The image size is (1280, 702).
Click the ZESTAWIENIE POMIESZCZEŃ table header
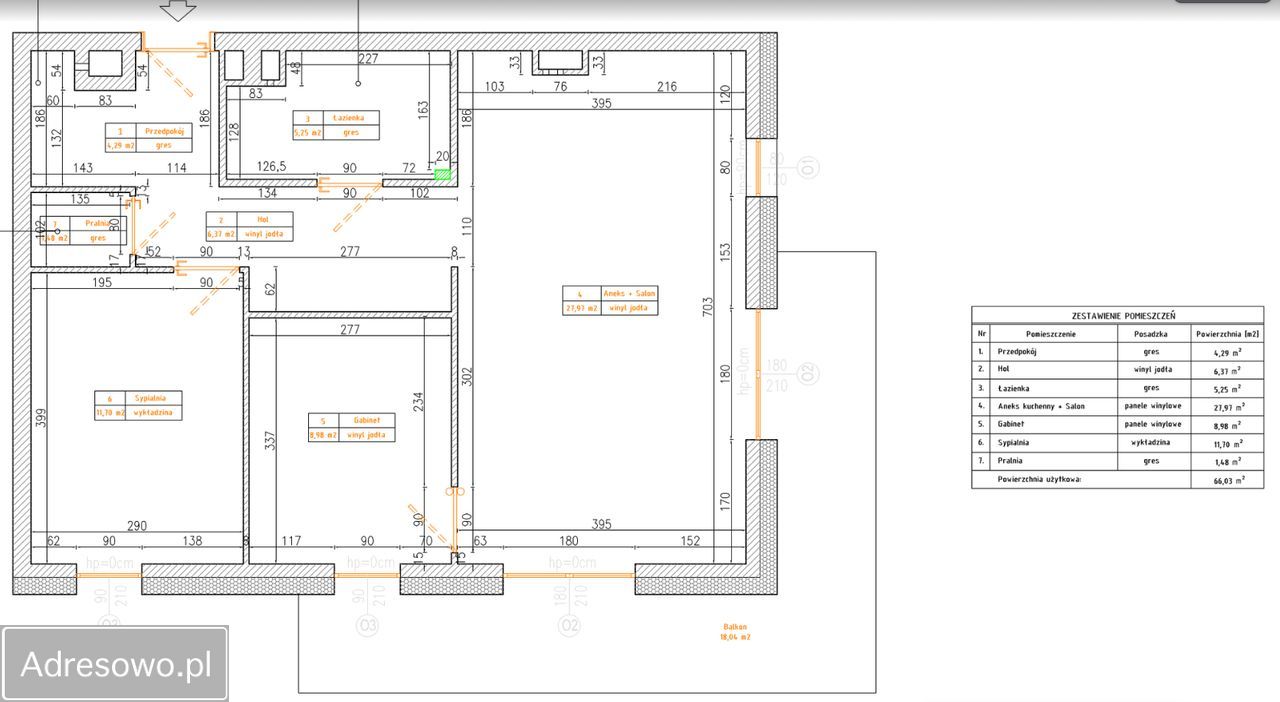(x=1117, y=315)
